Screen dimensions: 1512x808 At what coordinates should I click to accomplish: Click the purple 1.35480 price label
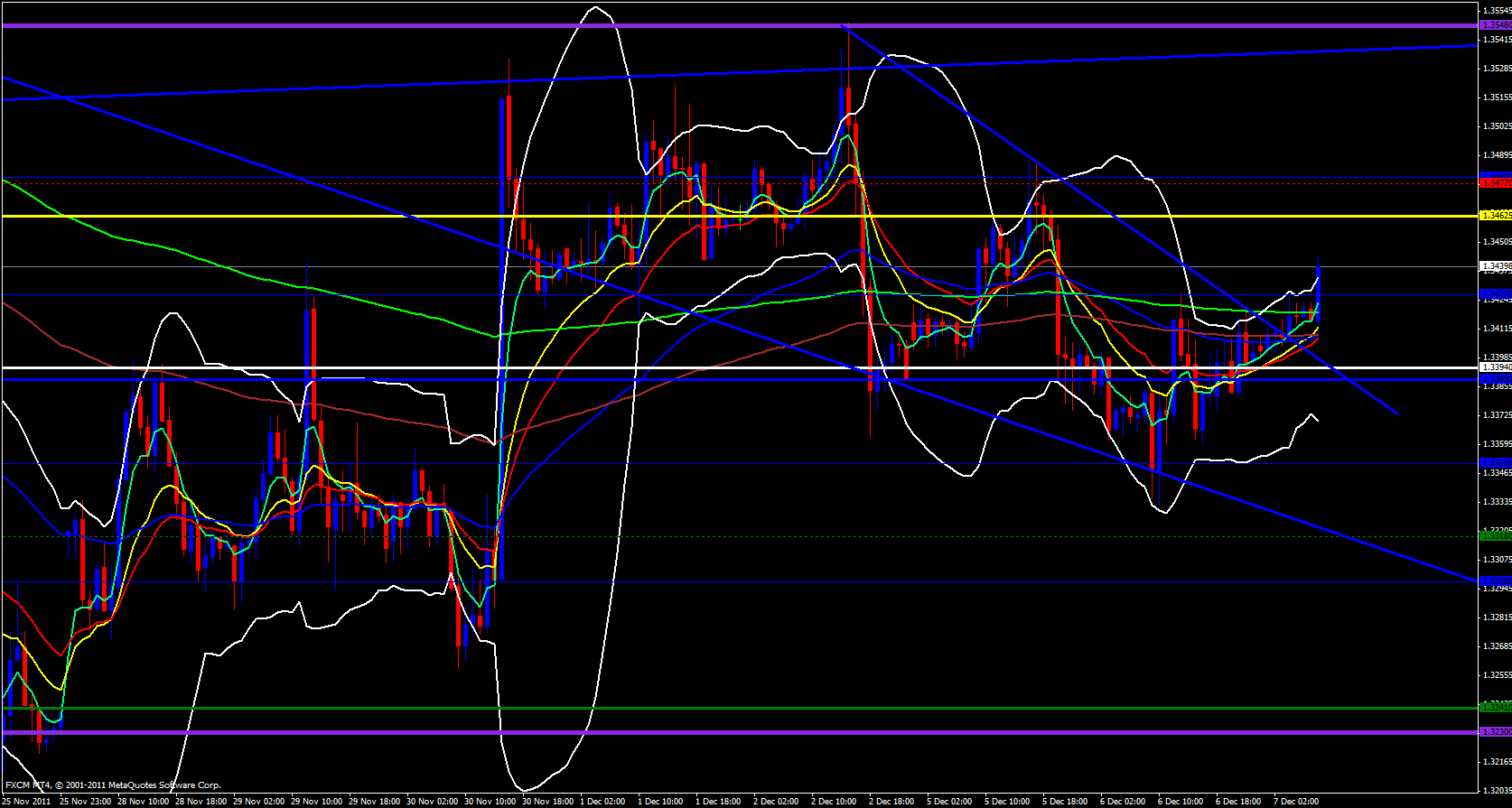[1496, 25]
